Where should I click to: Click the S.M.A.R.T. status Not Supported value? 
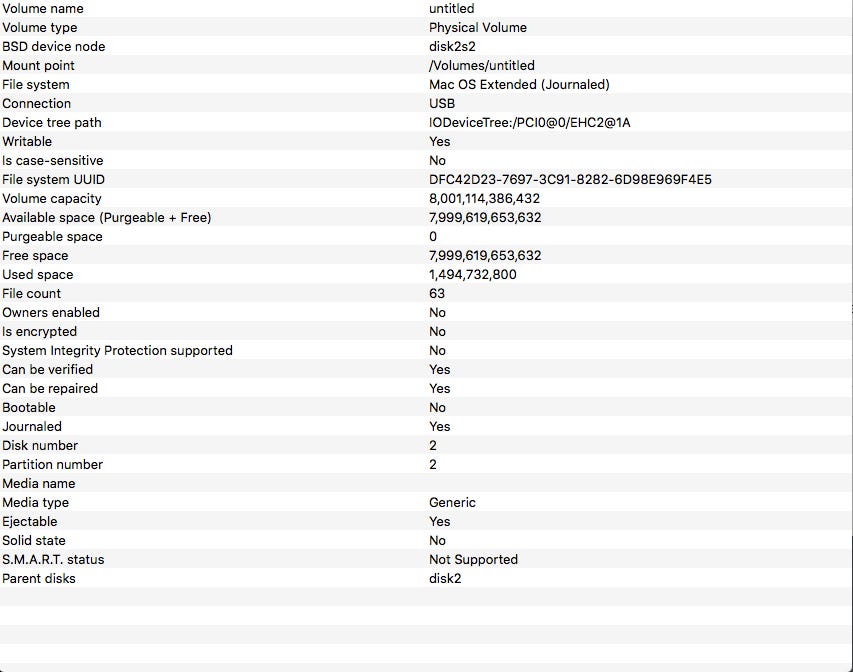click(473, 560)
